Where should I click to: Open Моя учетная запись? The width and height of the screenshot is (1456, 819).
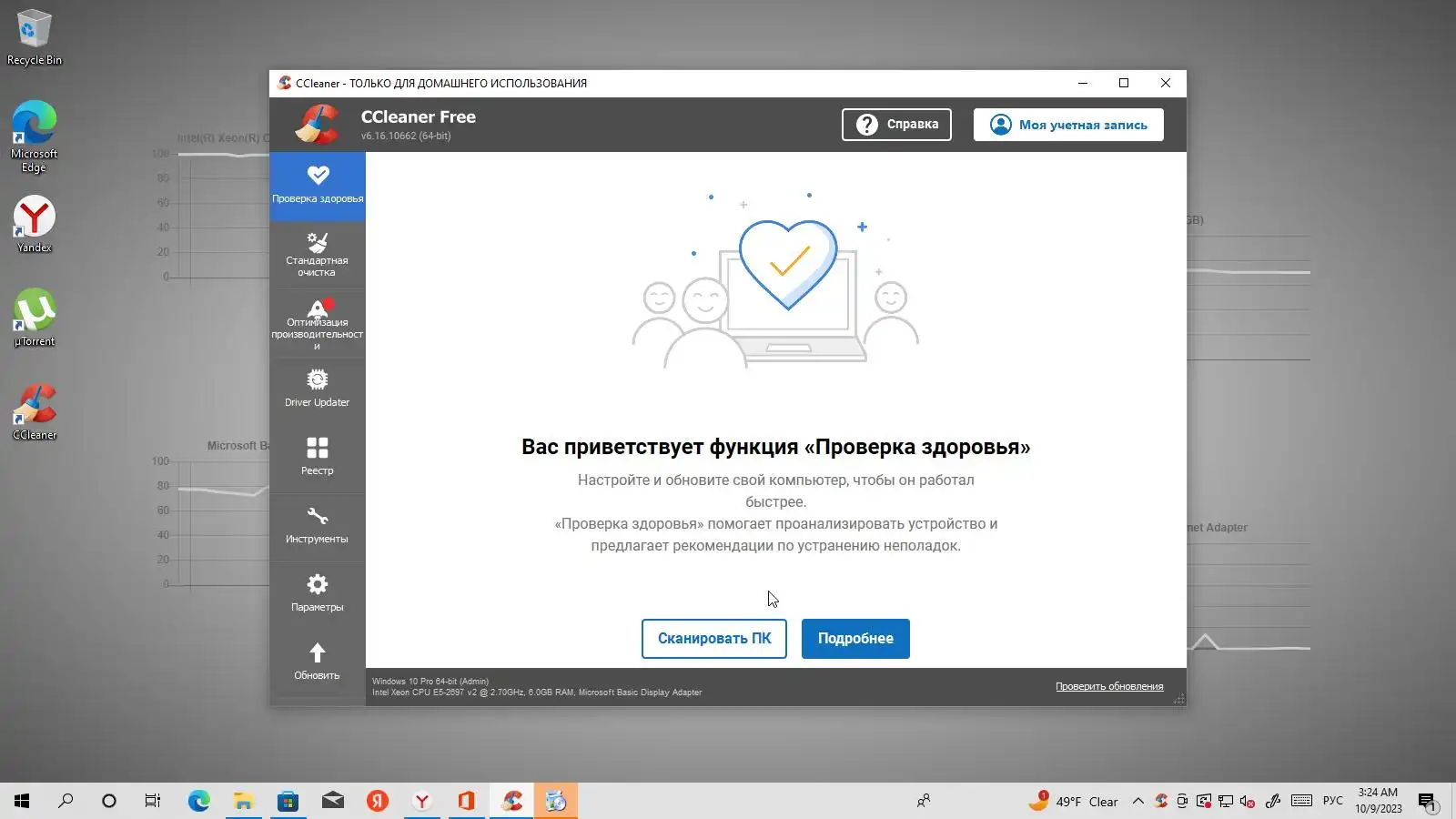pyautogui.click(x=1068, y=125)
